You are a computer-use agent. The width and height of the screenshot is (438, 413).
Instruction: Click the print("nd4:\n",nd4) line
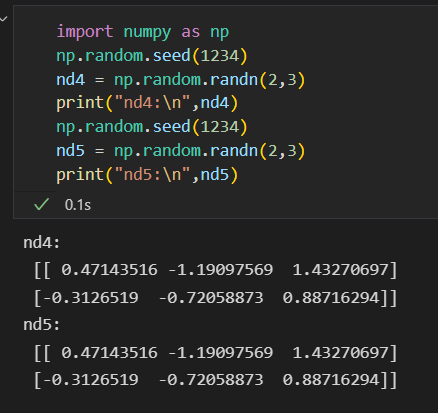[x=147, y=103]
